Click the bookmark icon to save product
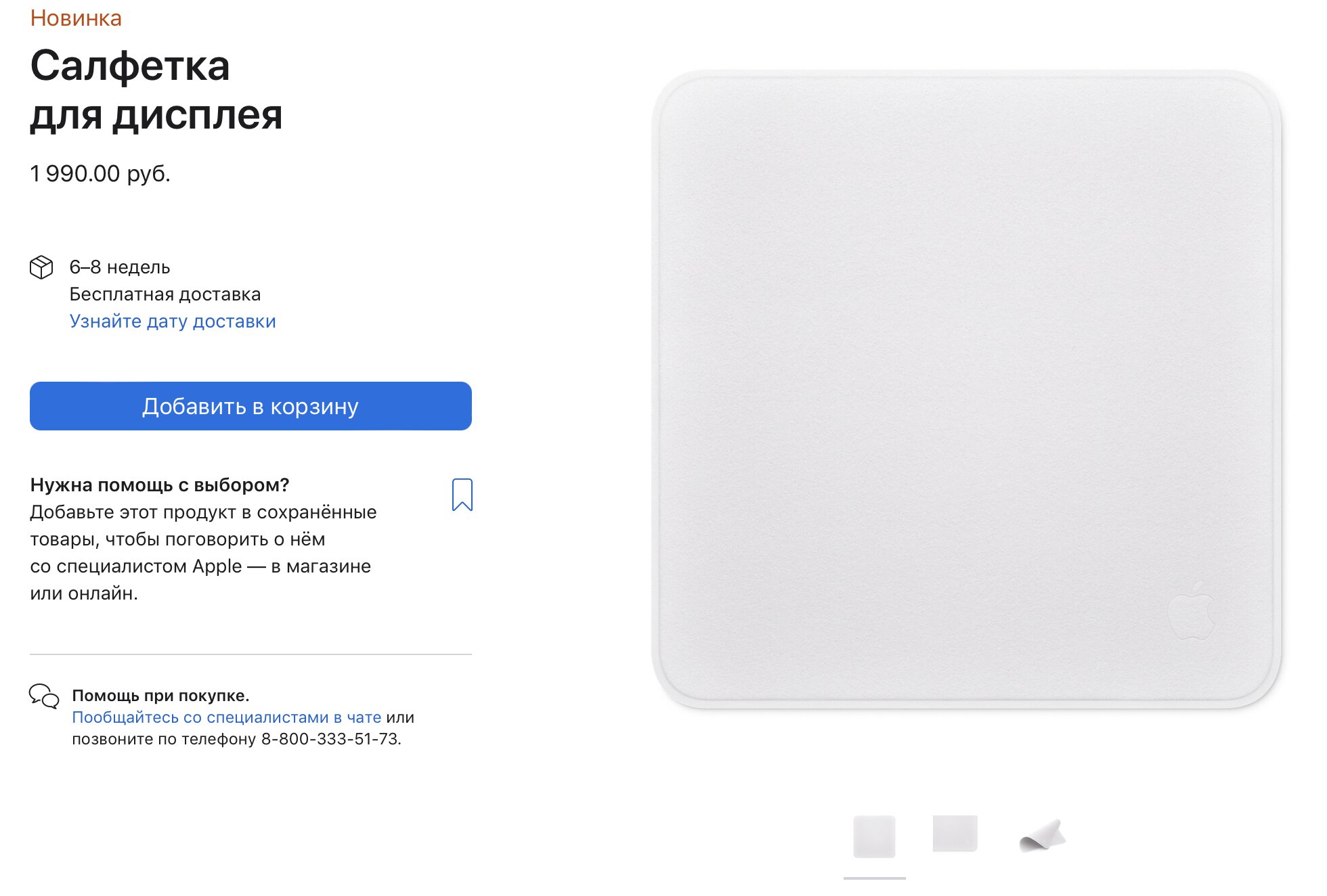Screen dimensions: 1327x896 [462, 495]
